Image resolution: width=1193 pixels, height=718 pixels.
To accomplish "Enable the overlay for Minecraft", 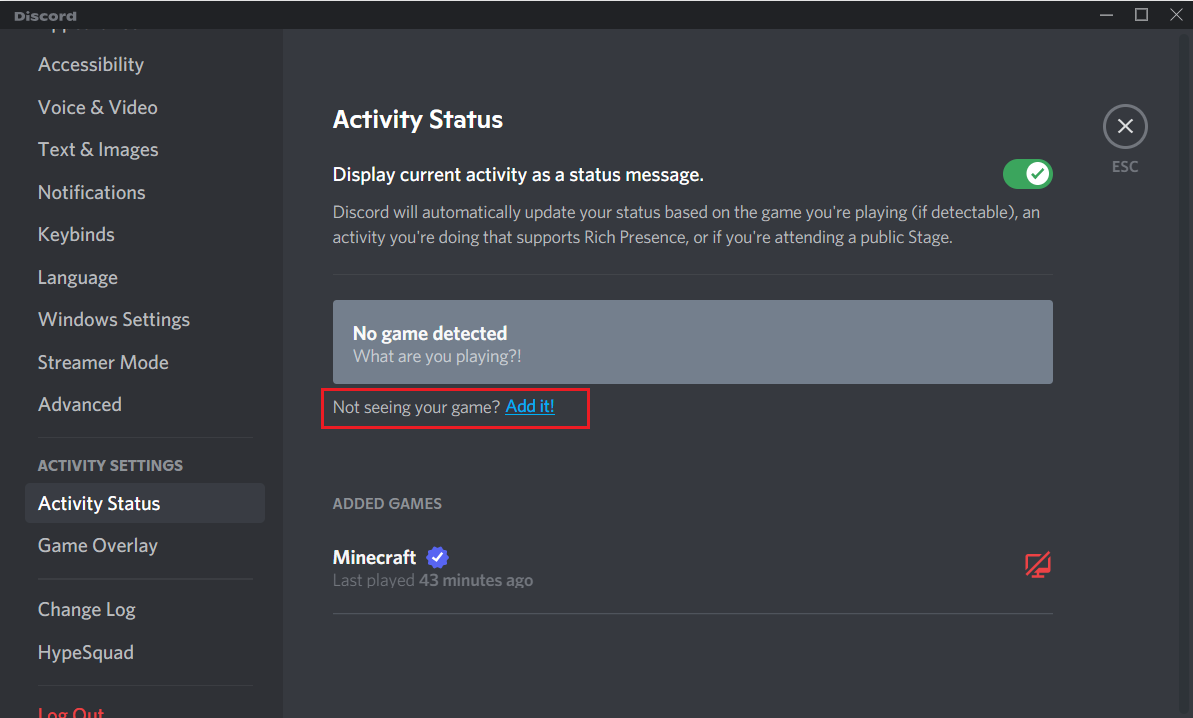I will point(1037,565).
